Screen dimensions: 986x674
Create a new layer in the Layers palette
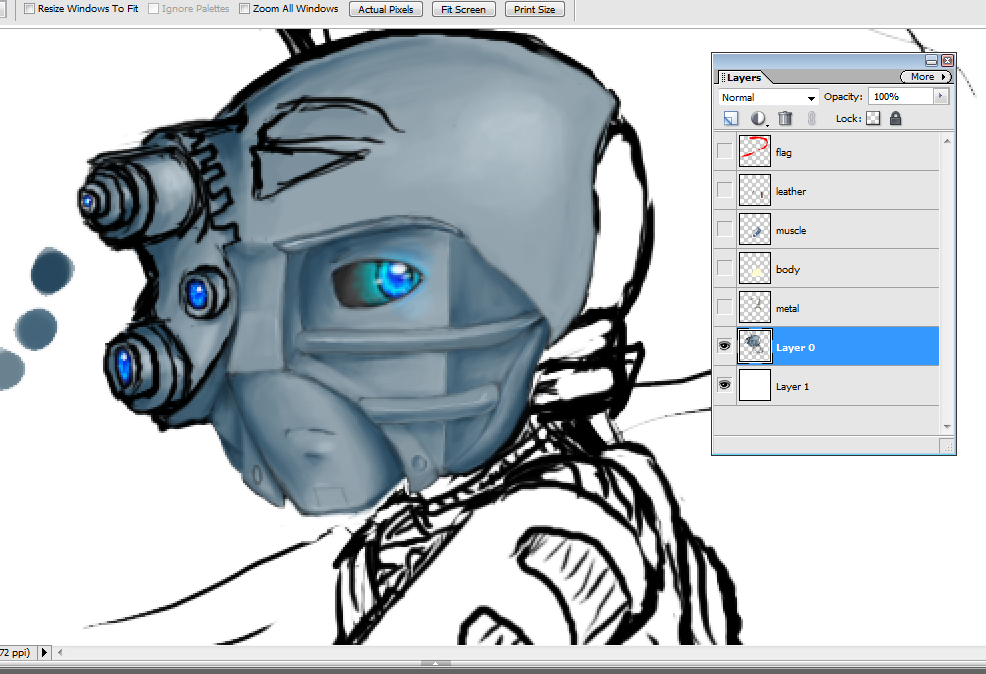731,118
